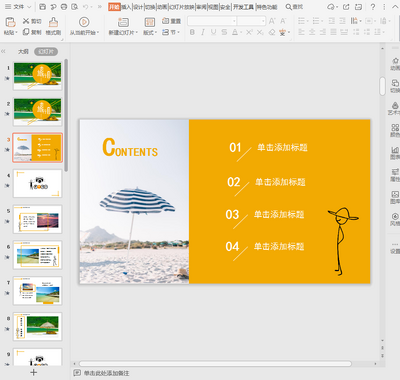Viewport: 400px width, 380px height.
Task: Click the Cut (剪切) scissors button
Action: click(32, 21)
